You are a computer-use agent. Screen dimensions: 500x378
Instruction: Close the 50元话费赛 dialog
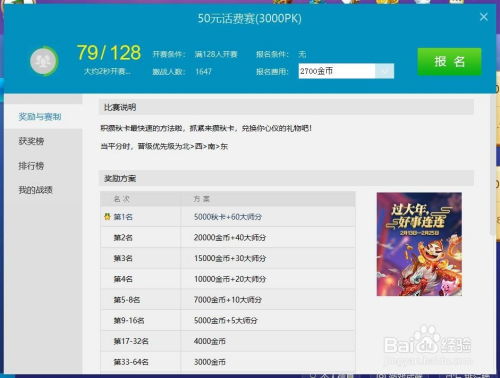pyautogui.click(x=484, y=17)
